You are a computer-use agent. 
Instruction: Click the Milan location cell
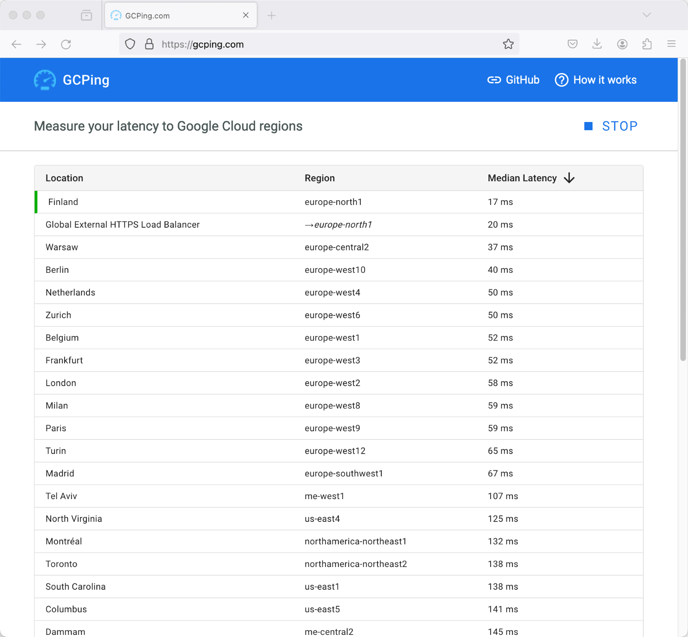(57, 406)
